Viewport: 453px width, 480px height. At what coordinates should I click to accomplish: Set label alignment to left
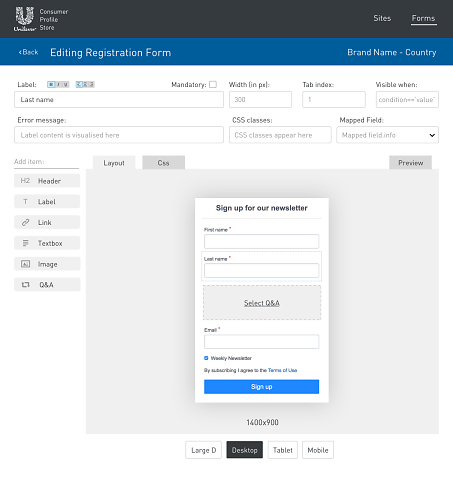tap(79, 84)
